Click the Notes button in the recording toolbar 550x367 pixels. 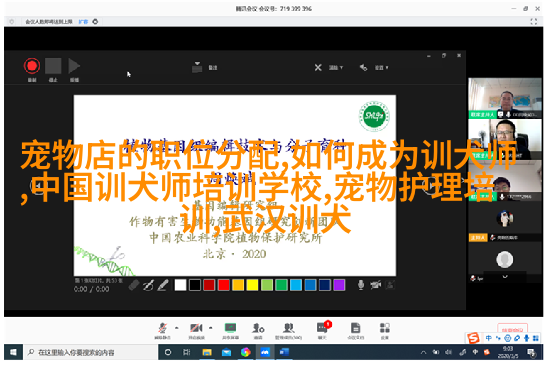pyautogui.click(x=204, y=67)
